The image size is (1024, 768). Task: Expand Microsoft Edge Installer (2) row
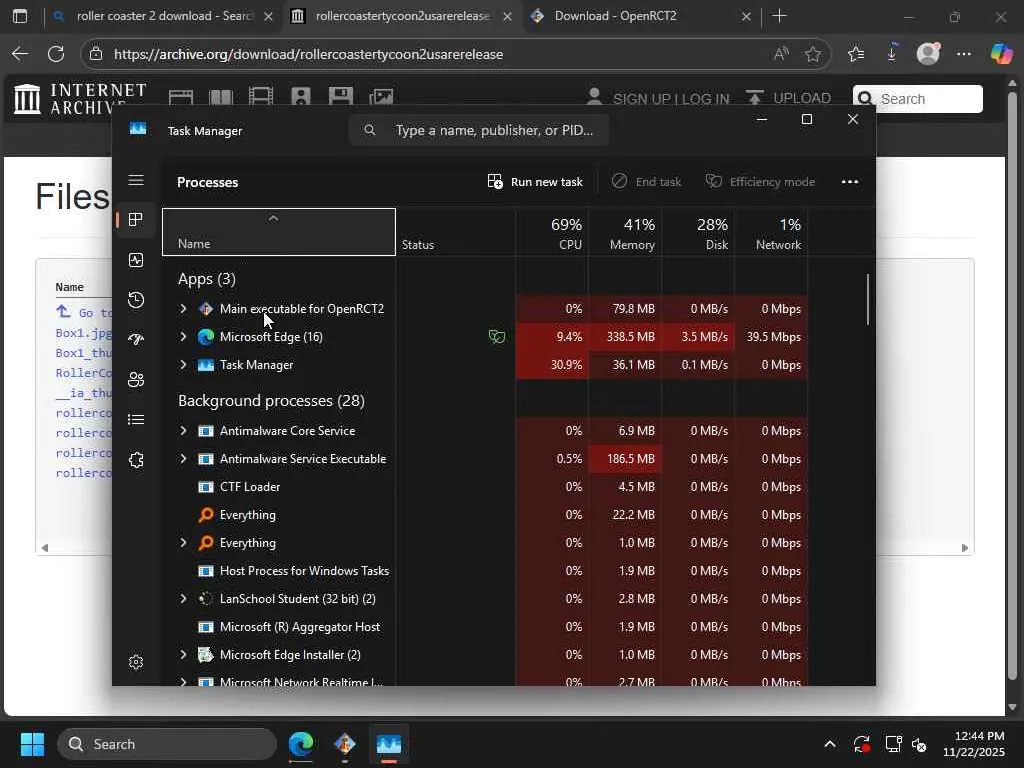(184, 654)
